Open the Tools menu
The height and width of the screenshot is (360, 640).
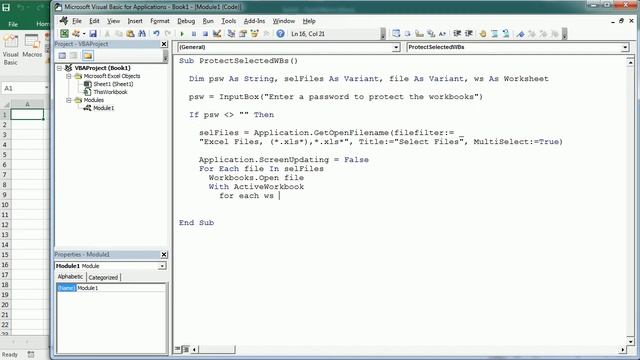click(x=229, y=21)
